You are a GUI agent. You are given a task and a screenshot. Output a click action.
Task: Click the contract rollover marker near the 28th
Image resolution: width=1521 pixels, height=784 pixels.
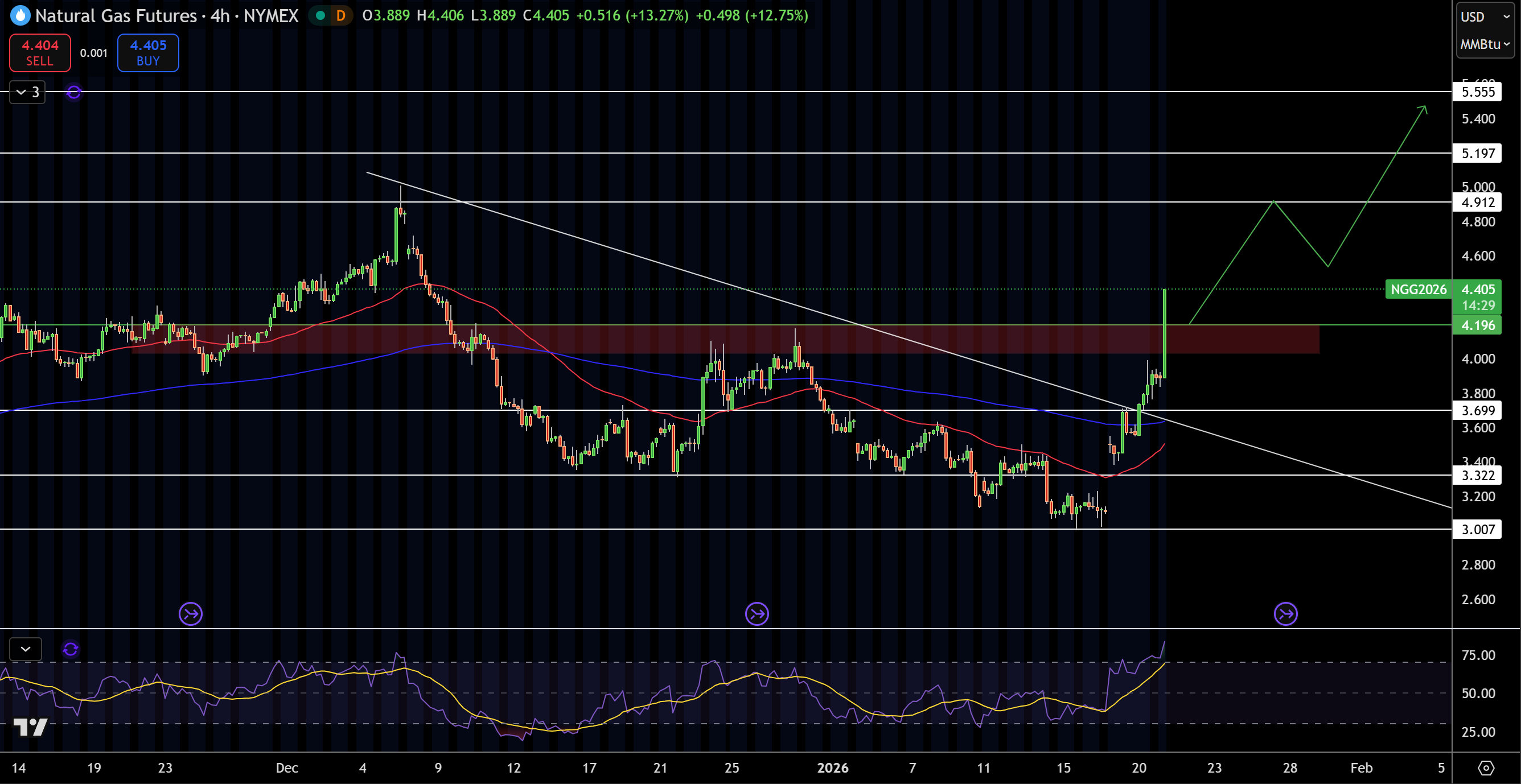point(1285,614)
